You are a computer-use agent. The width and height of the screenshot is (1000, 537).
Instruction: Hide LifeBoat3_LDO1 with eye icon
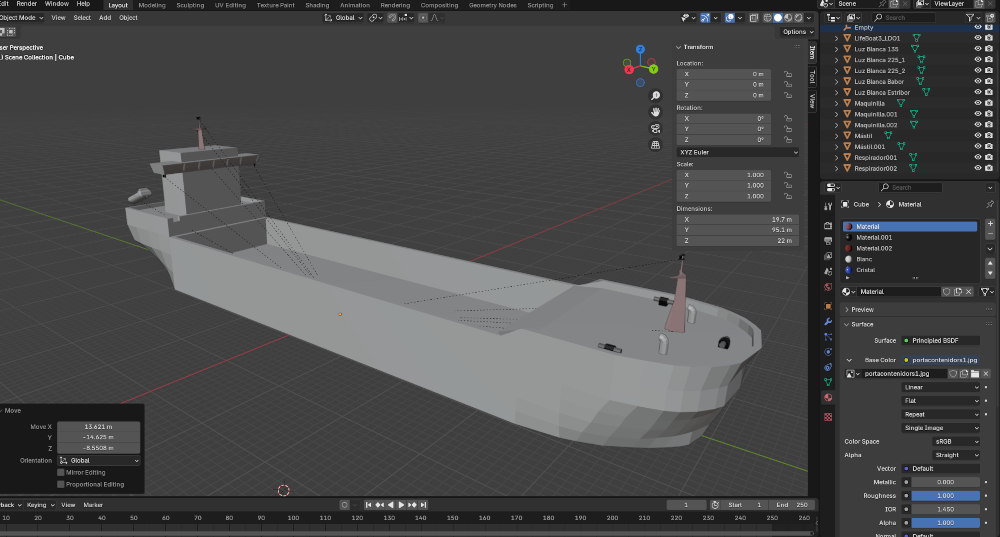pyautogui.click(x=977, y=38)
